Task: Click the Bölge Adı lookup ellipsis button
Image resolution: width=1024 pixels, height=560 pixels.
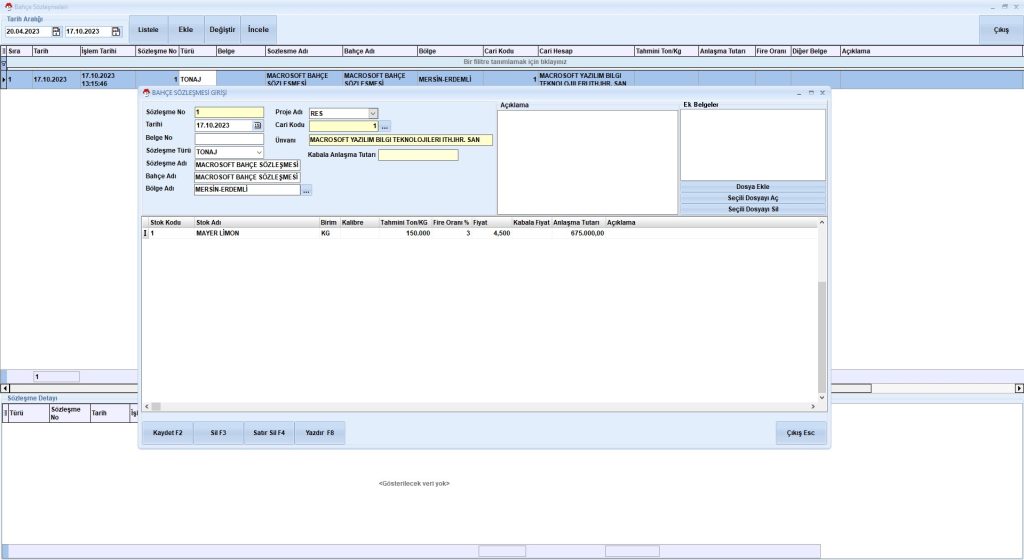Action: tap(307, 190)
